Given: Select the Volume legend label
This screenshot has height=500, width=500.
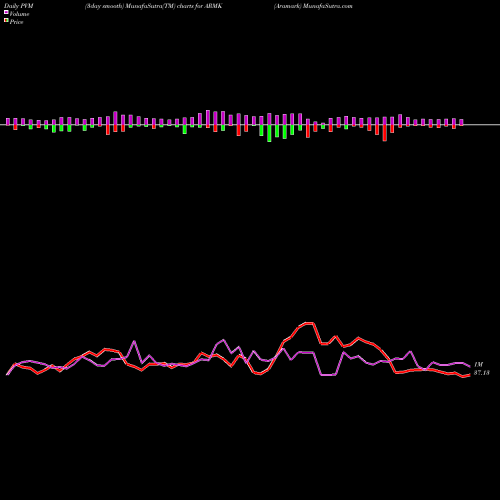Looking at the screenshot, I should (x=19, y=14).
